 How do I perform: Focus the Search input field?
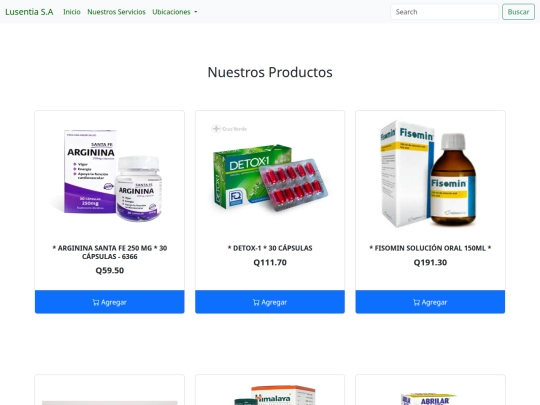(444, 12)
